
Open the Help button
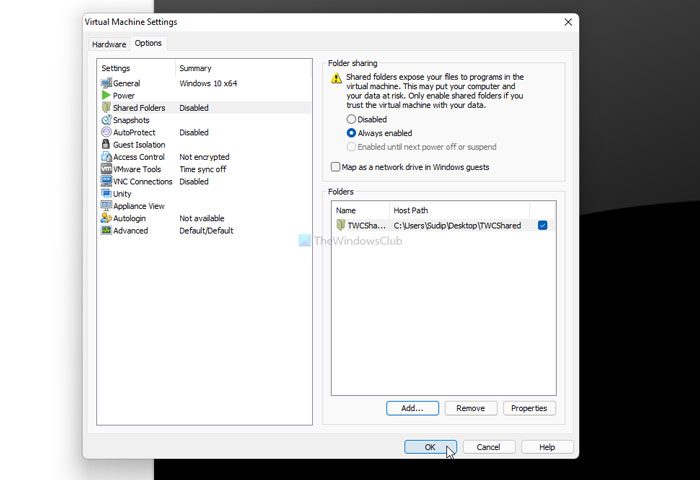547,447
